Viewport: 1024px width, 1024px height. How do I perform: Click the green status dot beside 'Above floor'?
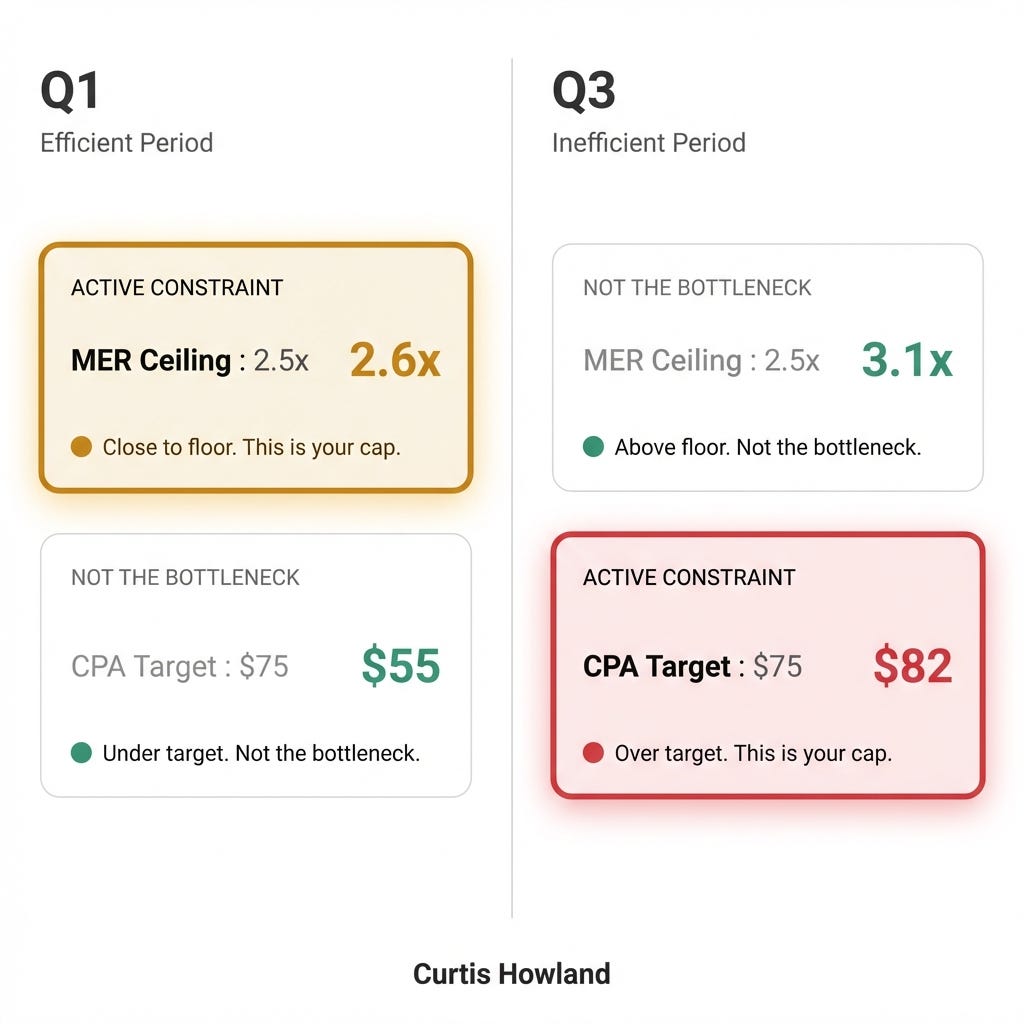pos(593,447)
